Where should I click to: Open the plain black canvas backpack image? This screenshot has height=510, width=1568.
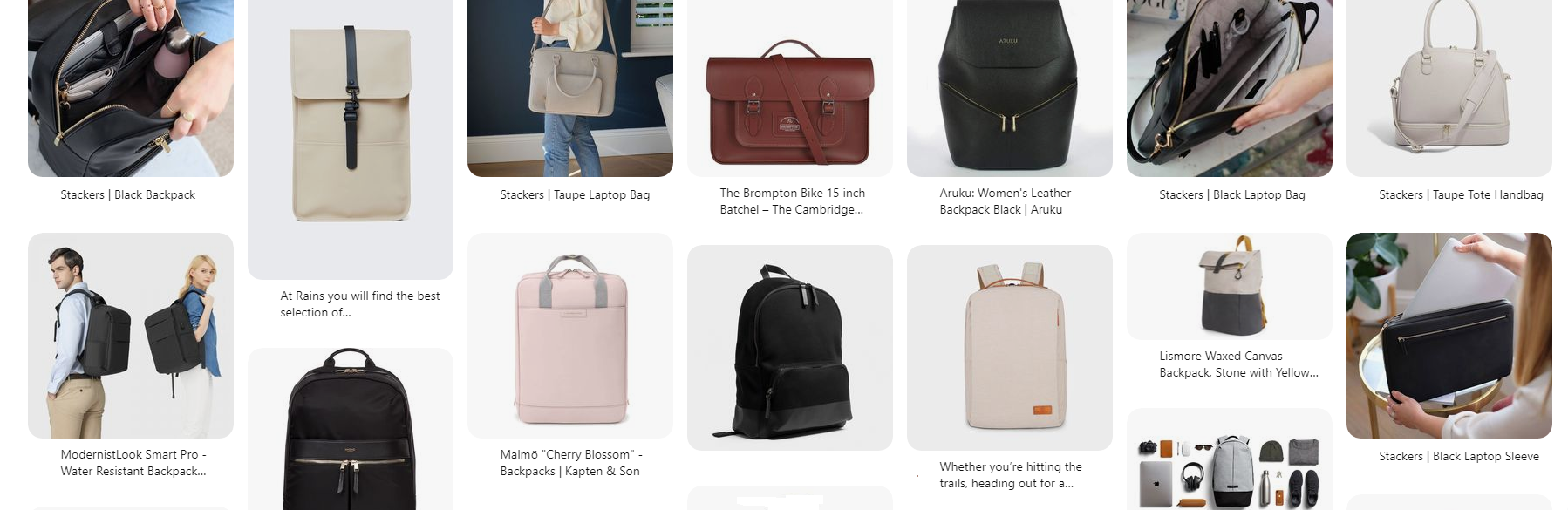point(790,348)
